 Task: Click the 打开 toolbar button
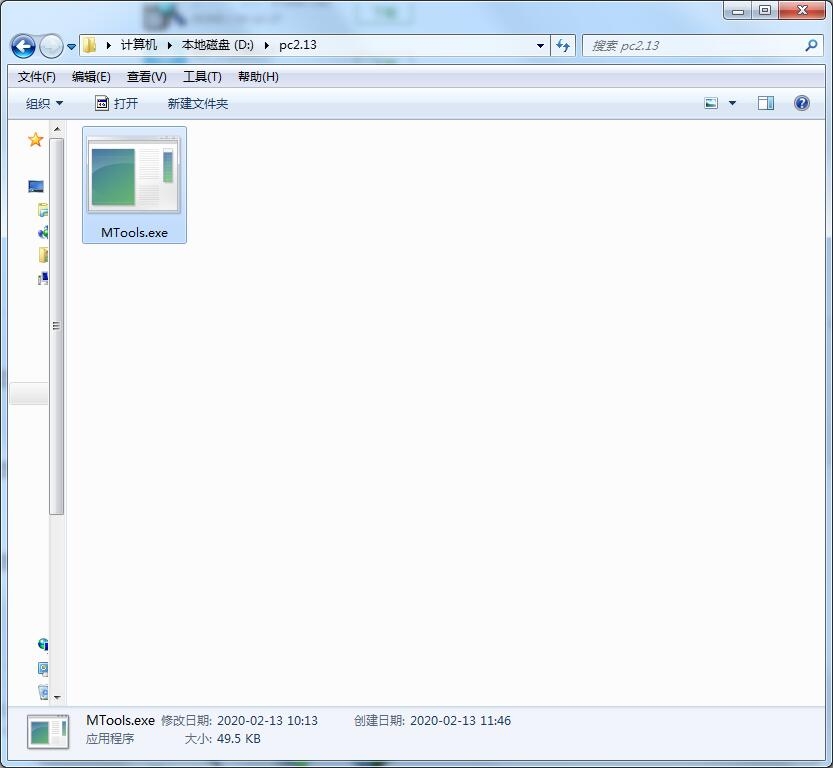point(116,104)
